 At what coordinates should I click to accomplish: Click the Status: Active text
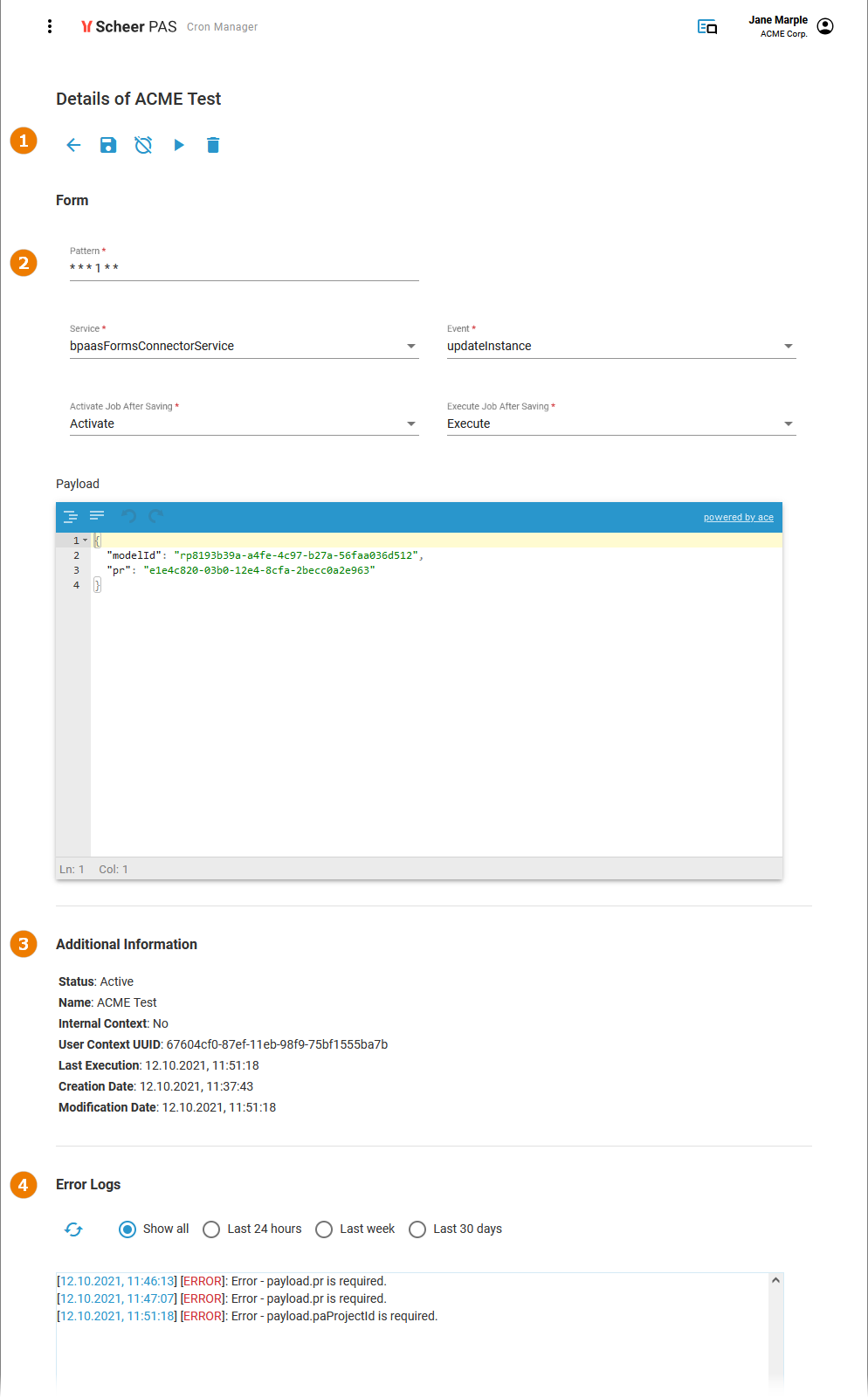96,981
